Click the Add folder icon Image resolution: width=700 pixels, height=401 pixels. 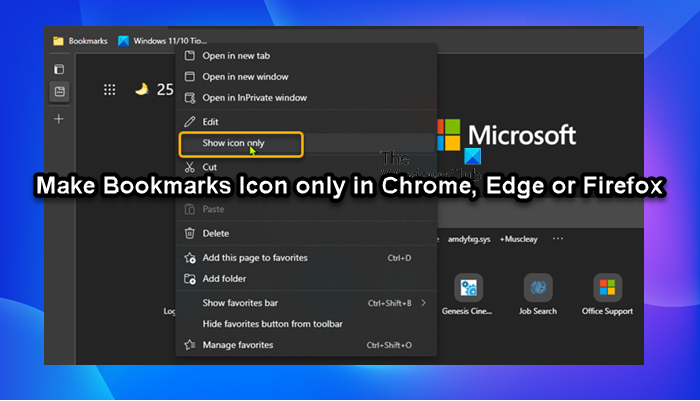pyautogui.click(x=190, y=279)
